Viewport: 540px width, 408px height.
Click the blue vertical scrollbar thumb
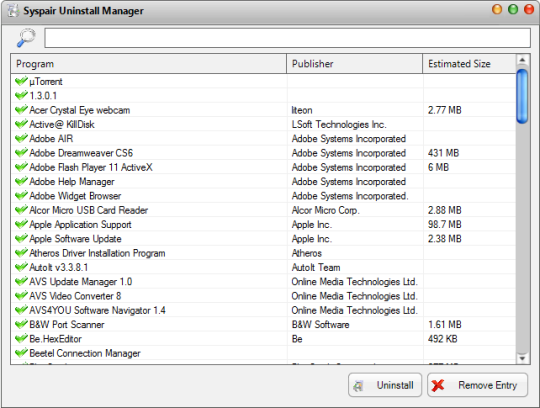522,96
